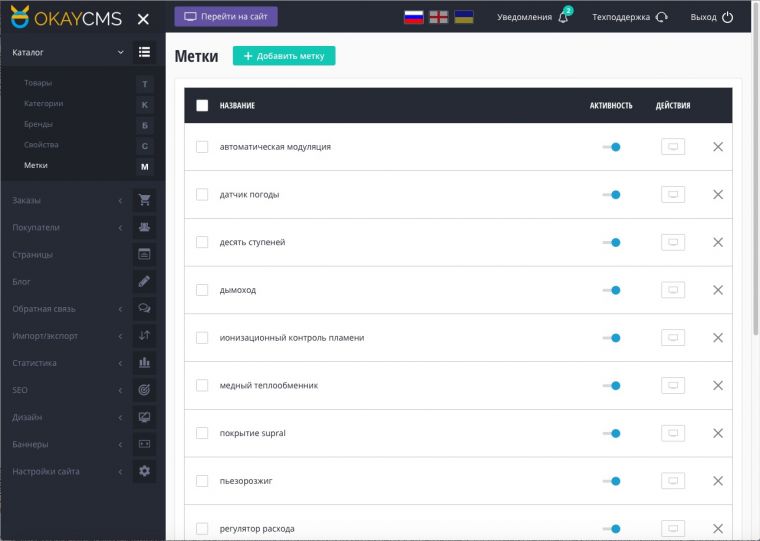
Task: Click the Blog pencil icon
Action: click(145, 281)
